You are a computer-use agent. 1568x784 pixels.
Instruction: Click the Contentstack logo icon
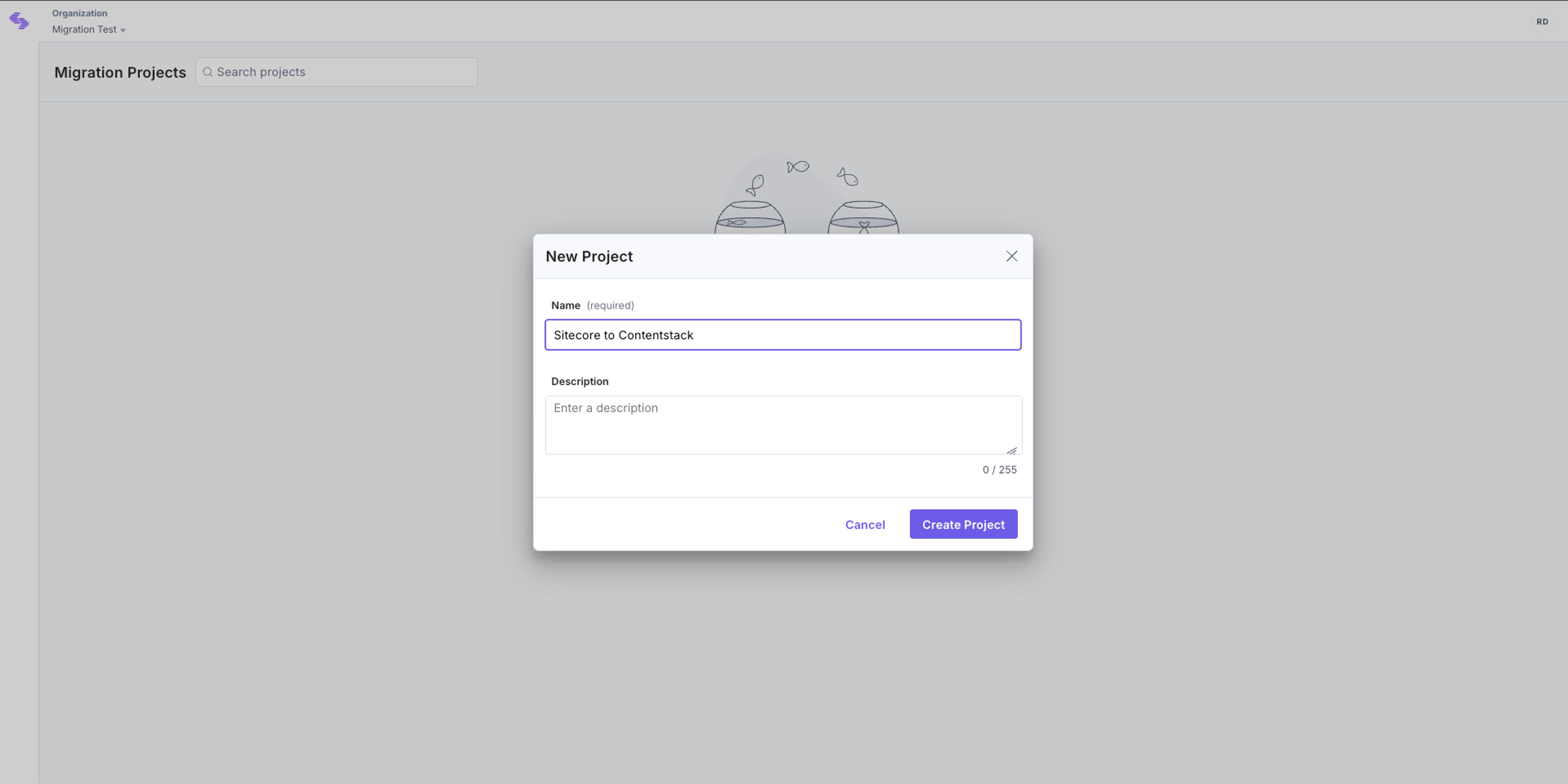coord(20,21)
